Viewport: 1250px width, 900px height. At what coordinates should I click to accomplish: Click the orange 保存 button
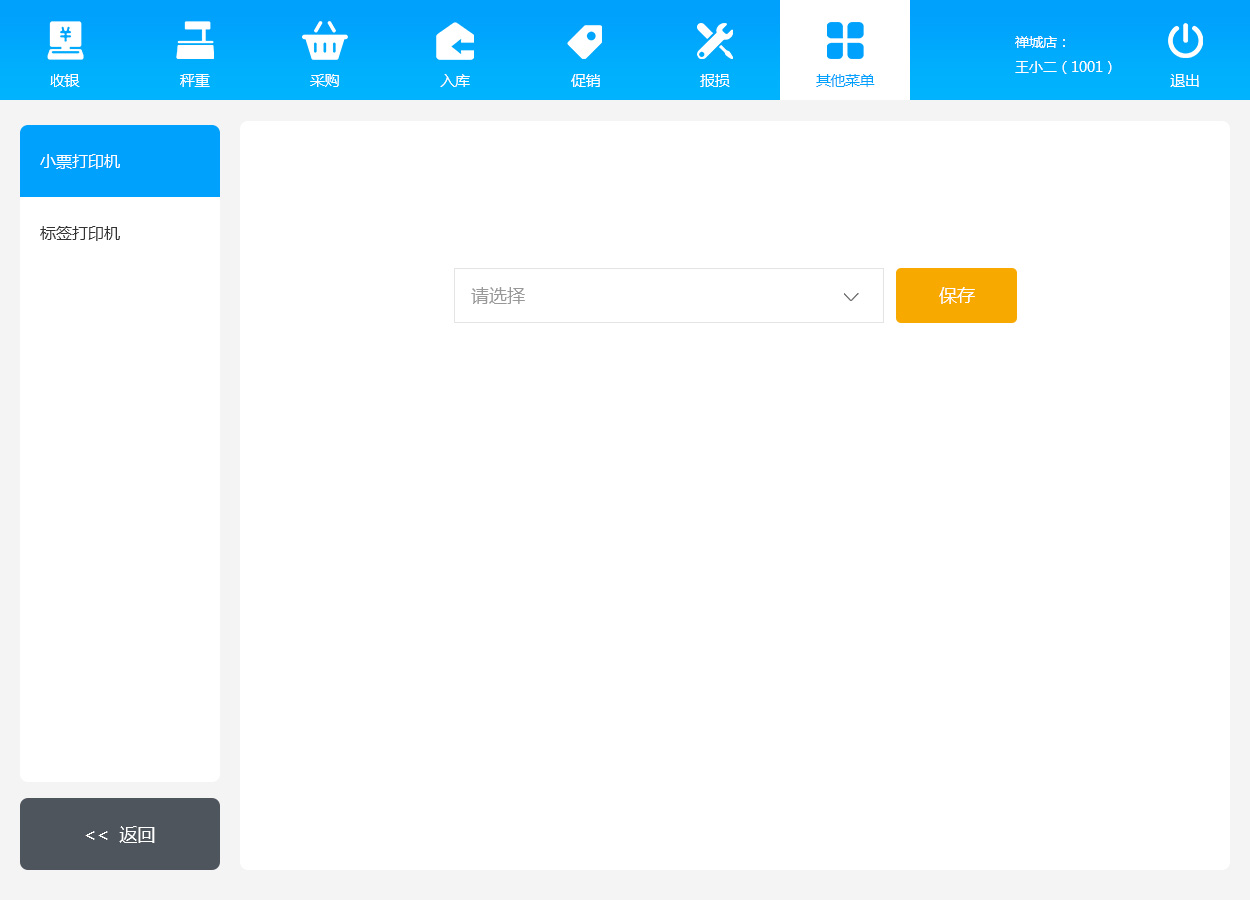[x=956, y=296]
